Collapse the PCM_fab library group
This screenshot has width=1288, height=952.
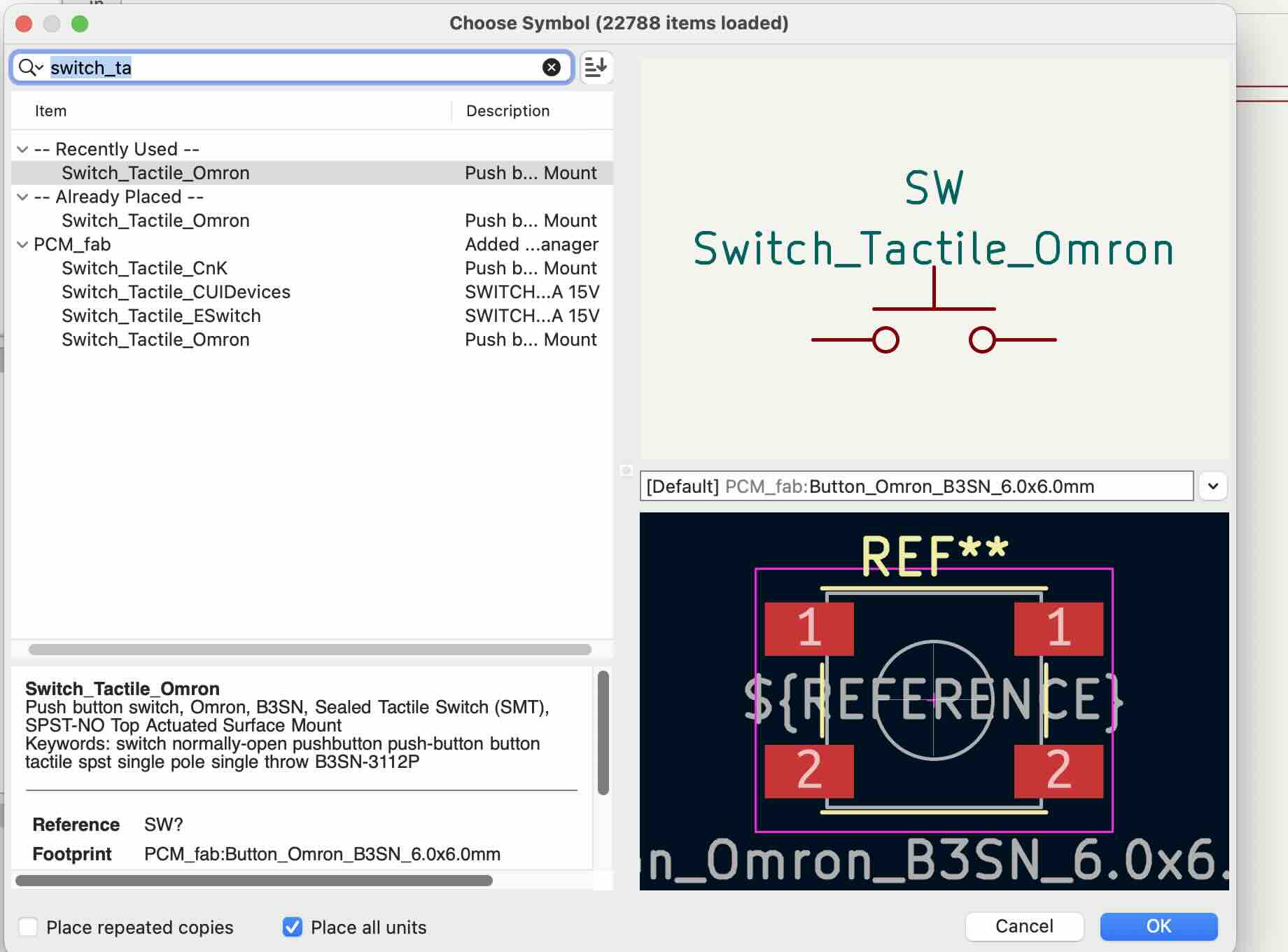click(22, 244)
